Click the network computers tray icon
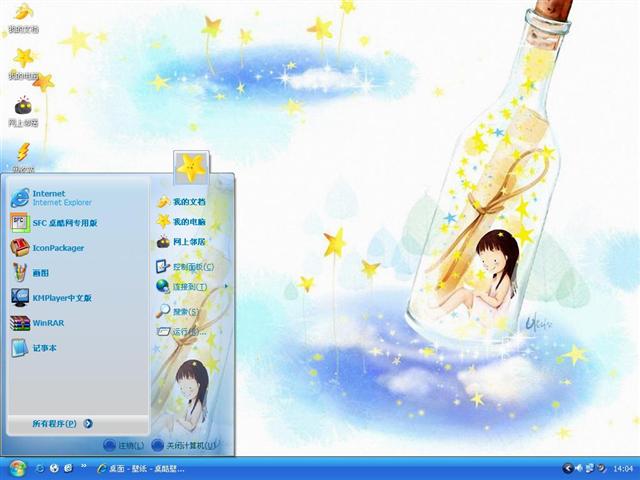640x480 pixels. coord(590,468)
